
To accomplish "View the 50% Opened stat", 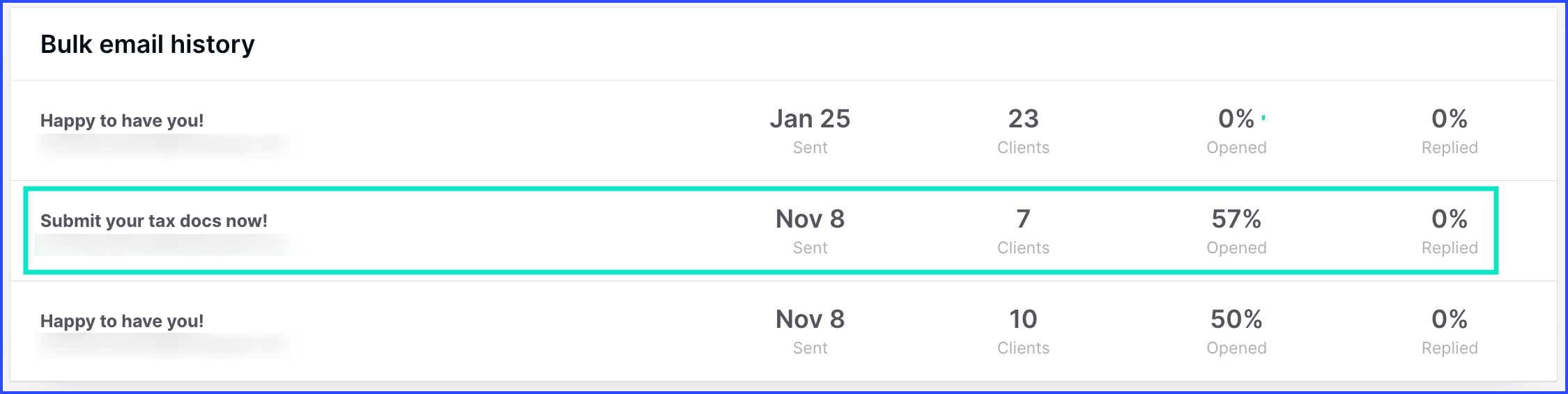I will tap(1236, 331).
